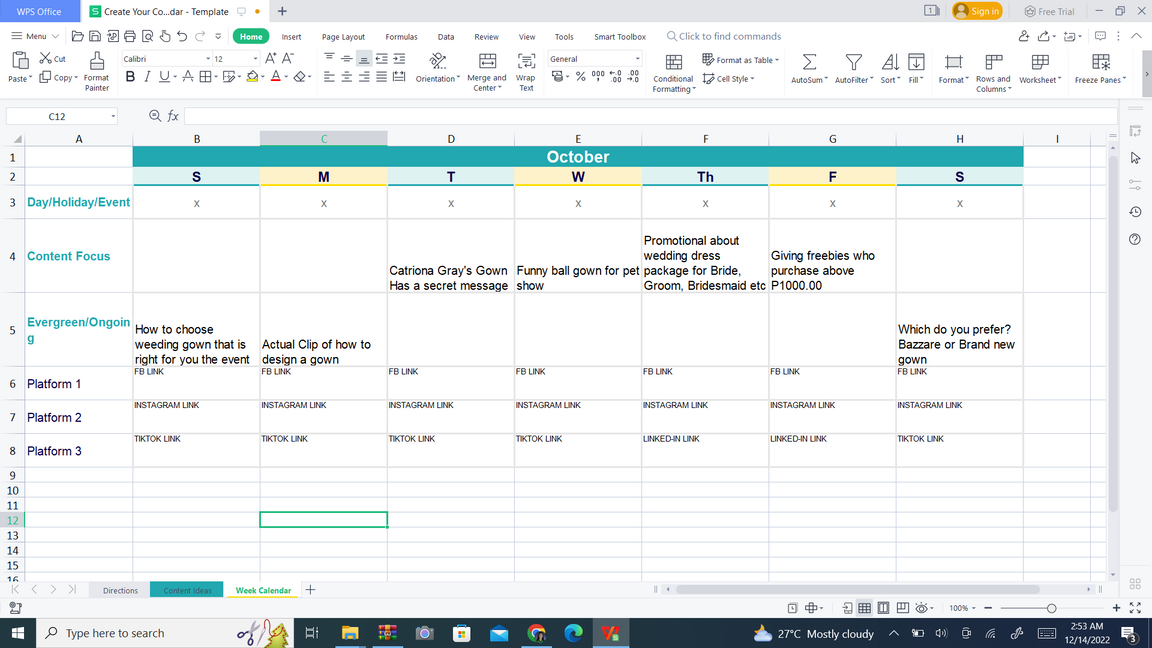The image size is (1152, 648).
Task: Increase decimal places
Action: click(x=616, y=76)
